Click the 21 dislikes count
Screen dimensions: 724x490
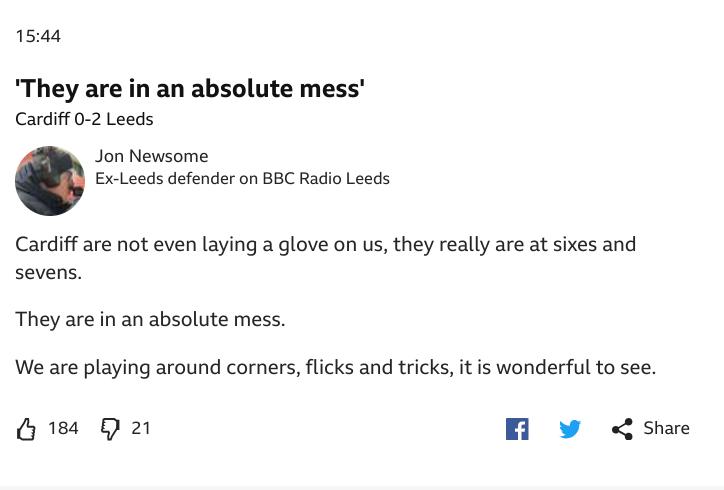[x=141, y=428]
